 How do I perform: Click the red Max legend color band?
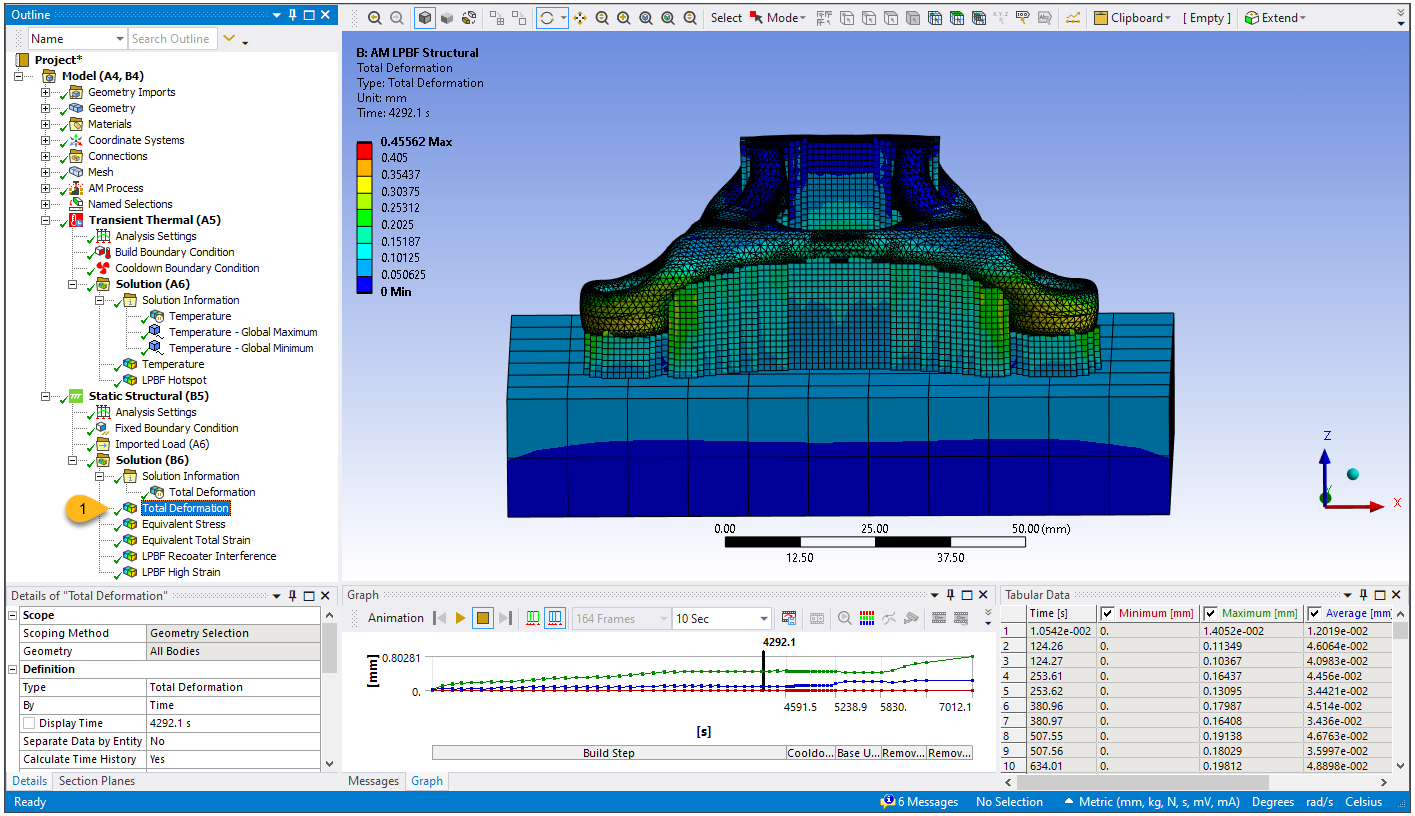point(364,149)
